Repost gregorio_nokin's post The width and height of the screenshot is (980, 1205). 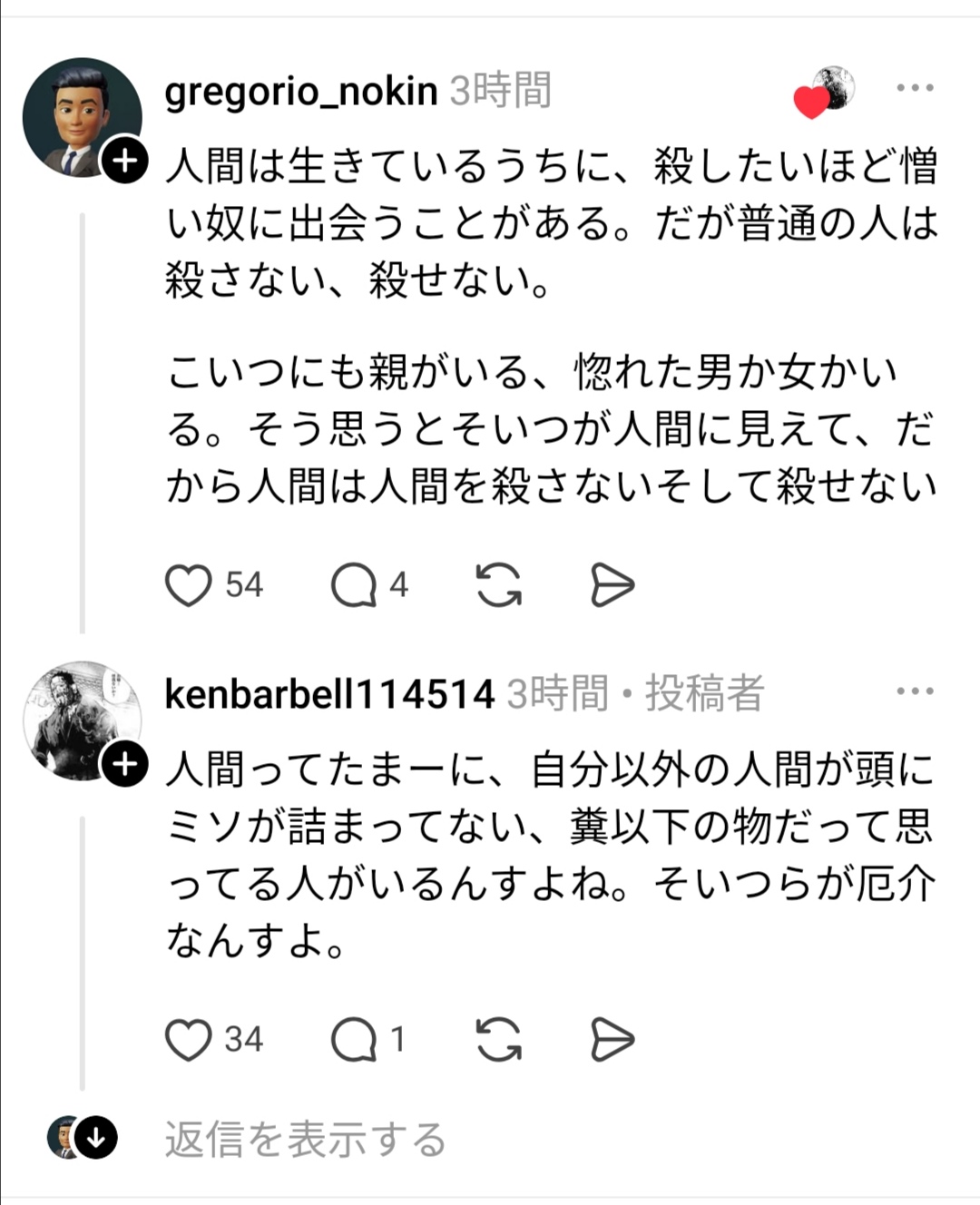click(x=499, y=585)
